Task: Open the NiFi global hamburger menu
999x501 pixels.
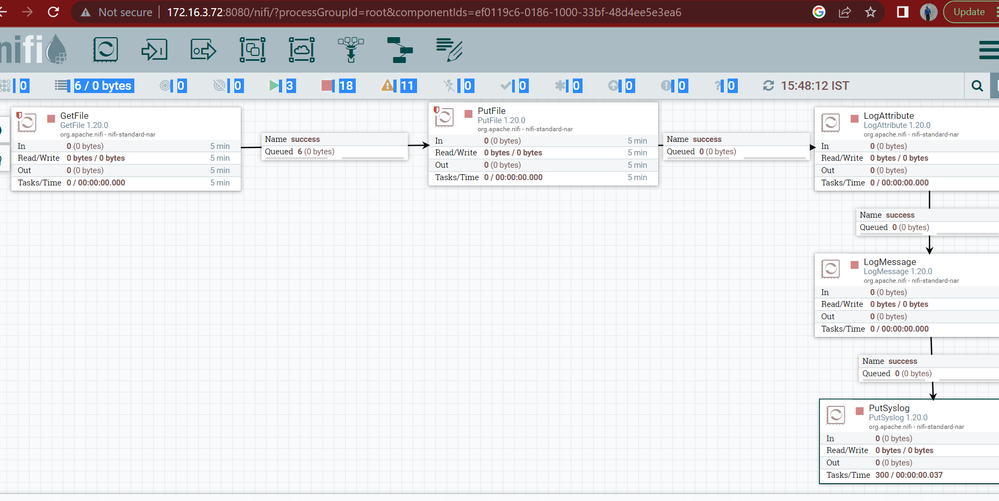Action: coord(989,50)
